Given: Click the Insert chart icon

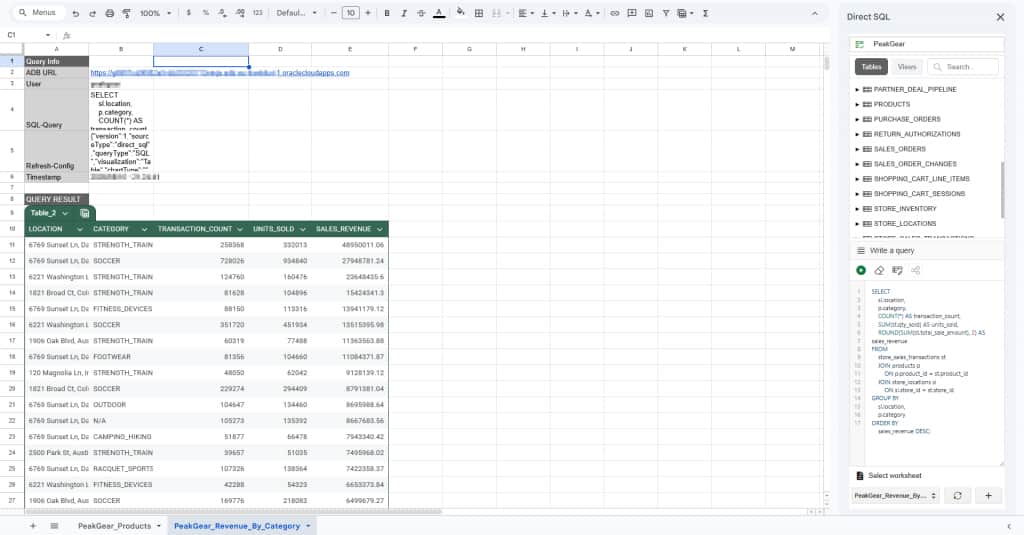Looking at the screenshot, I should click(648, 13).
